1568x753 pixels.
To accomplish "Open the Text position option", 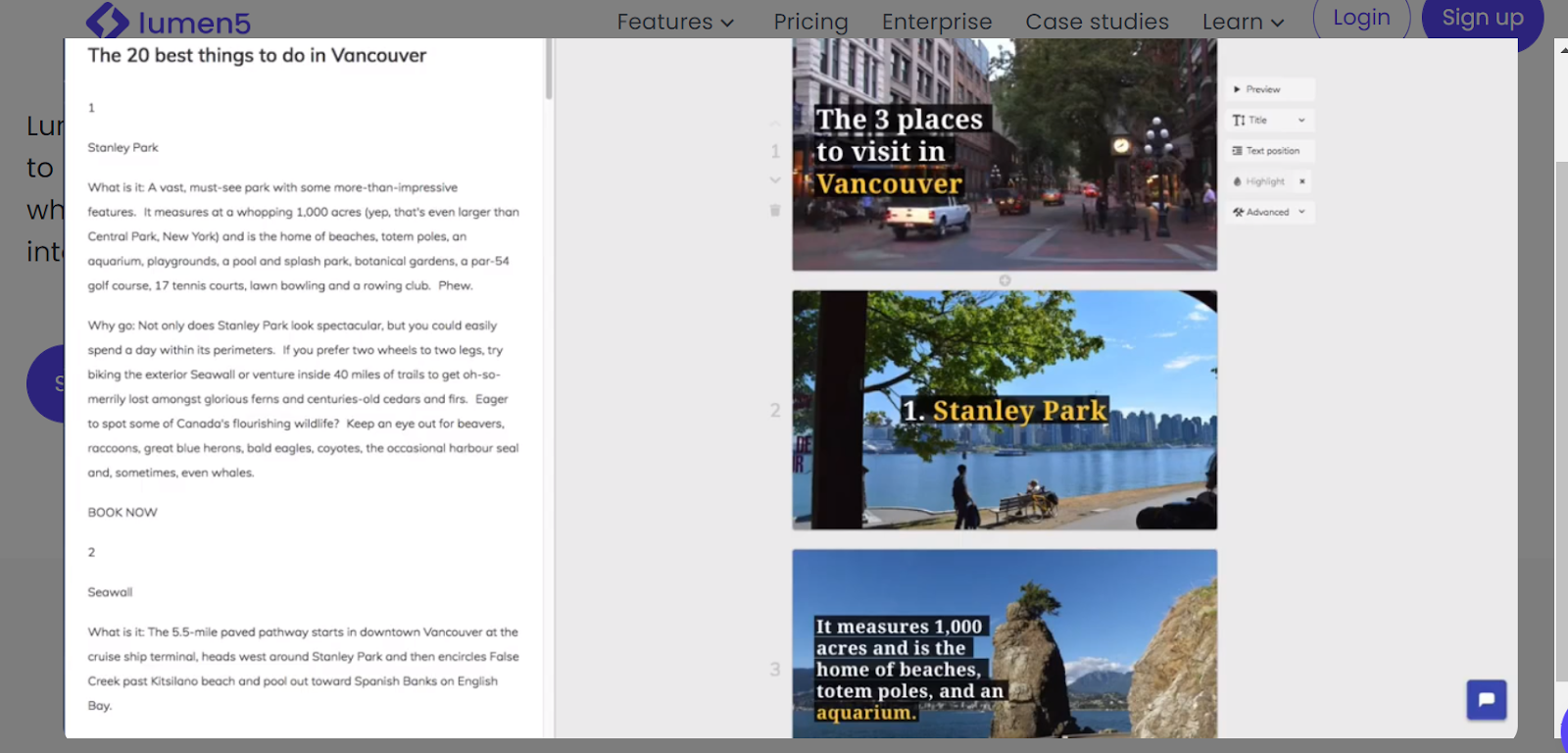I will (1269, 151).
